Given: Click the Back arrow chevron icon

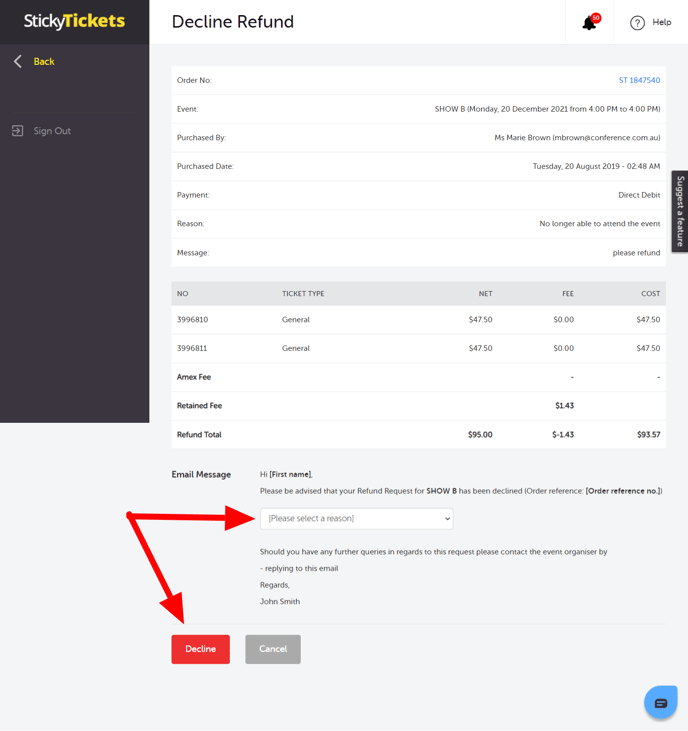Looking at the screenshot, I should pyautogui.click(x=17, y=62).
